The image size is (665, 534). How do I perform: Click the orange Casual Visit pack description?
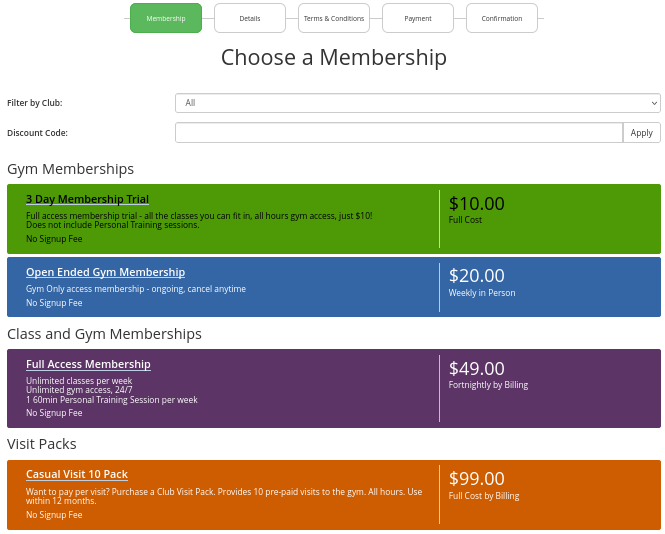pos(224,496)
